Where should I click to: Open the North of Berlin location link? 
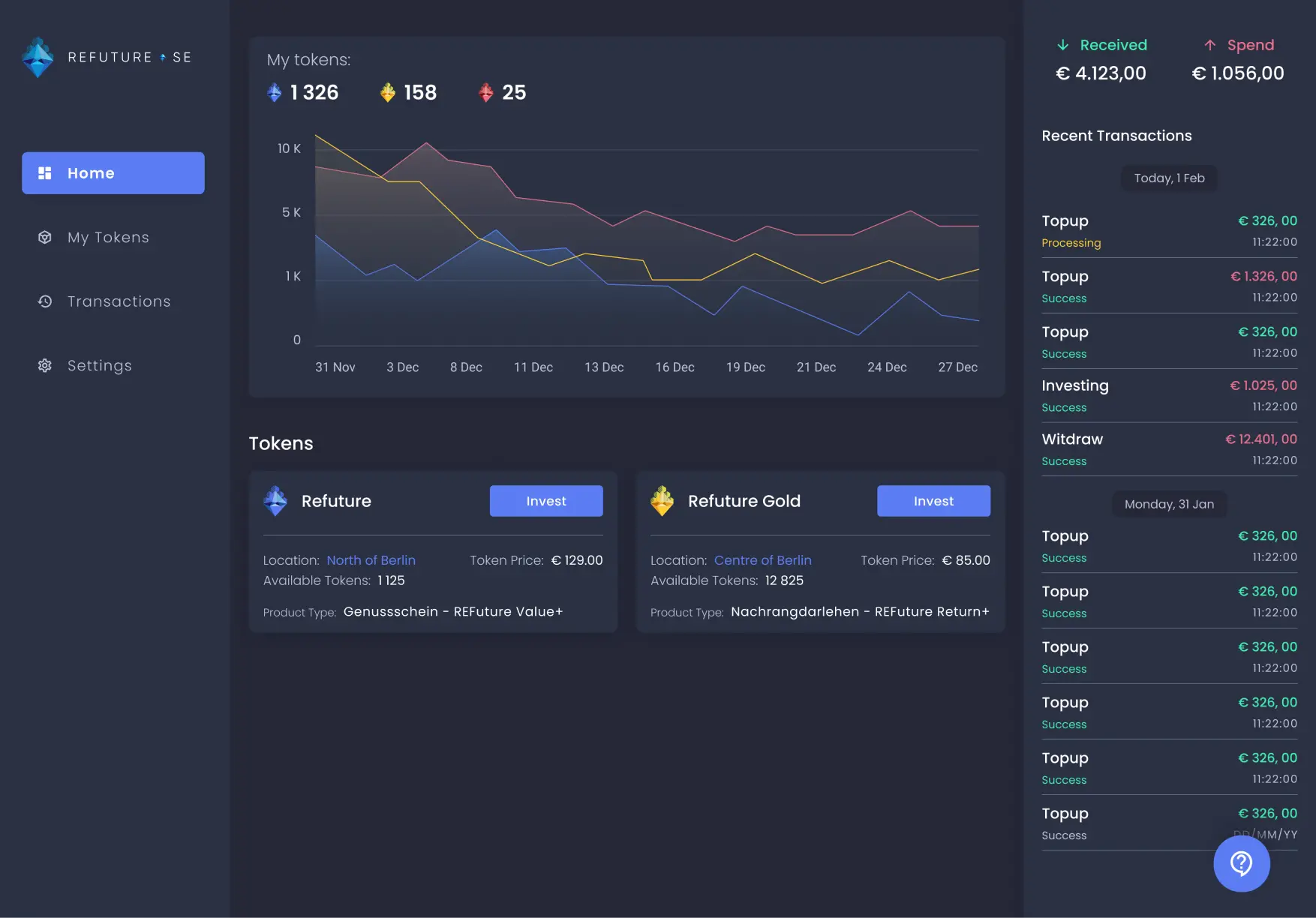click(371, 559)
